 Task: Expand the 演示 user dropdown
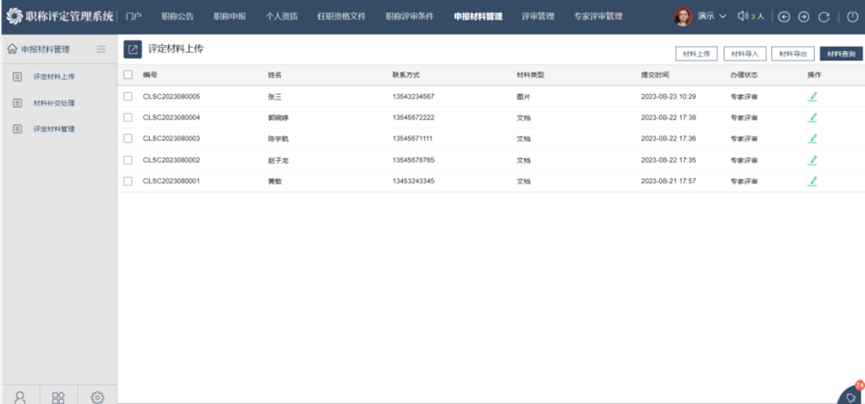click(712, 17)
